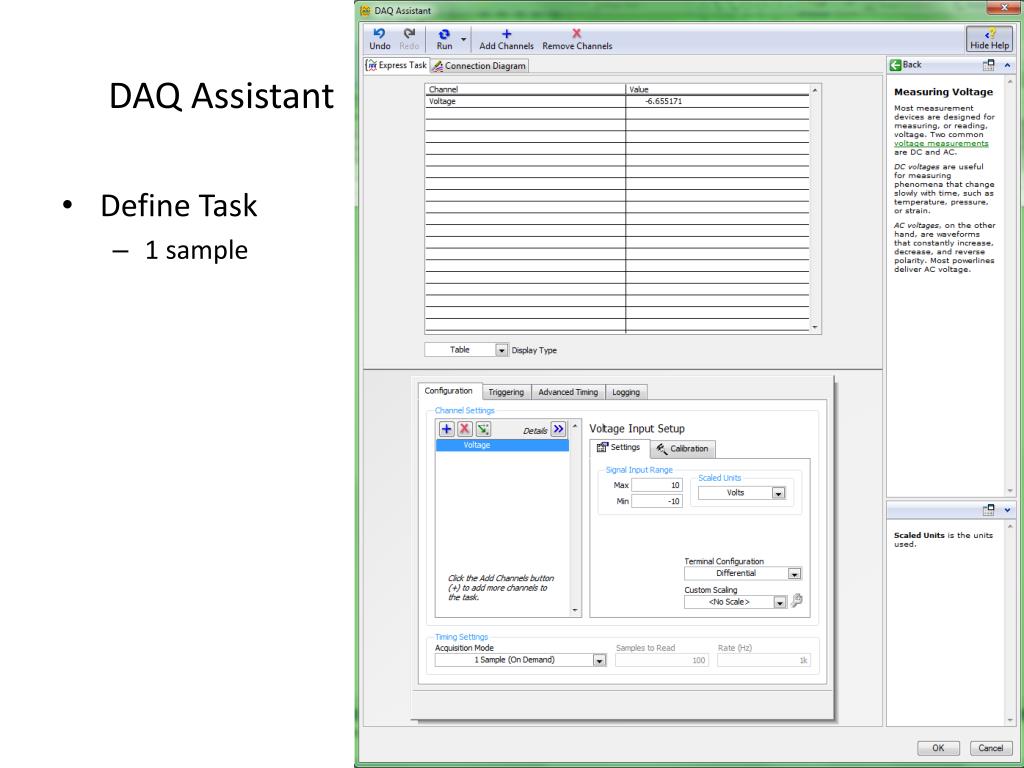Image resolution: width=1024 pixels, height=768 pixels.
Task: Expand channel Details with double-arrow button
Action: pos(558,429)
